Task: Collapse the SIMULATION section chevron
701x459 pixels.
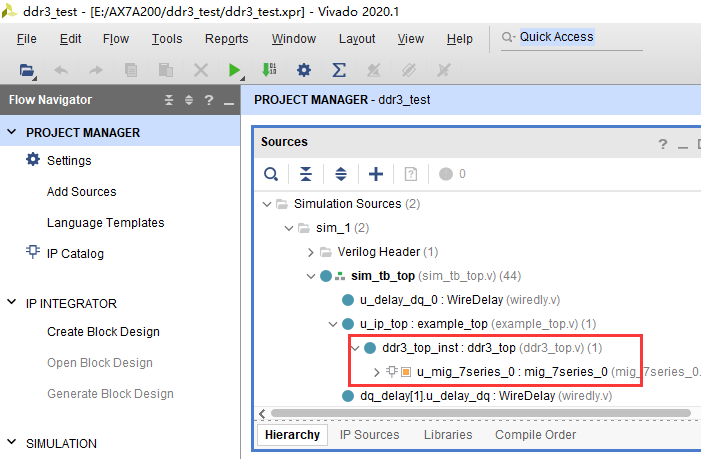Action: 12,442
